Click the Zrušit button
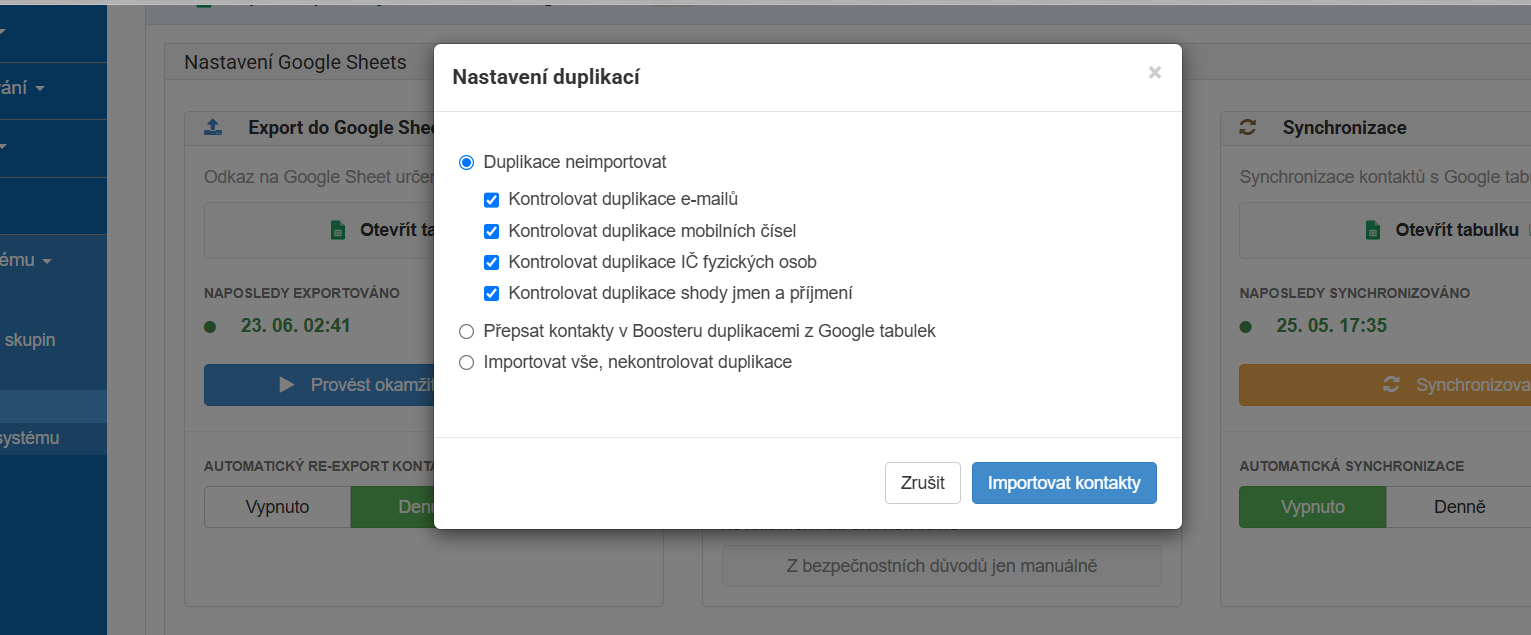The image size is (1531, 635). pos(922,483)
